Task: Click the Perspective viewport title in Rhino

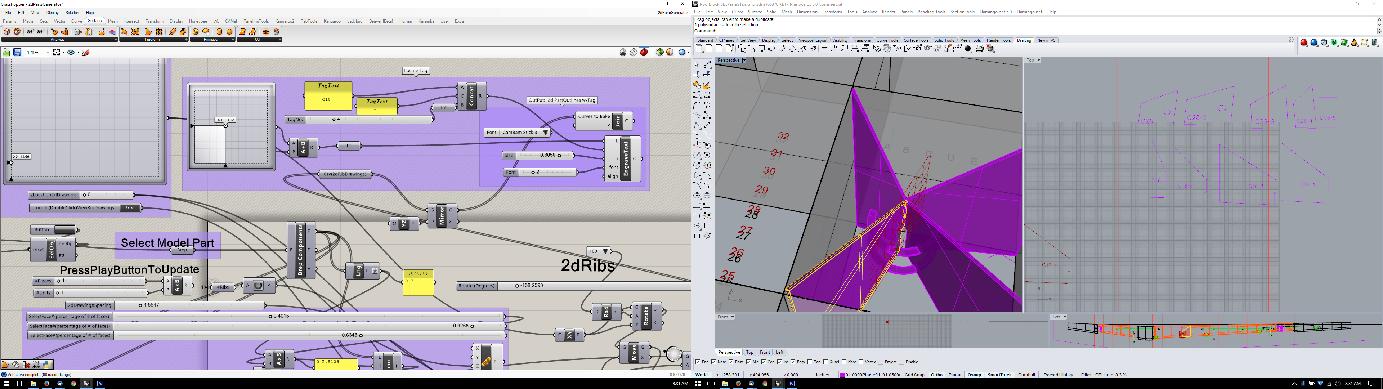Action: [x=729, y=61]
